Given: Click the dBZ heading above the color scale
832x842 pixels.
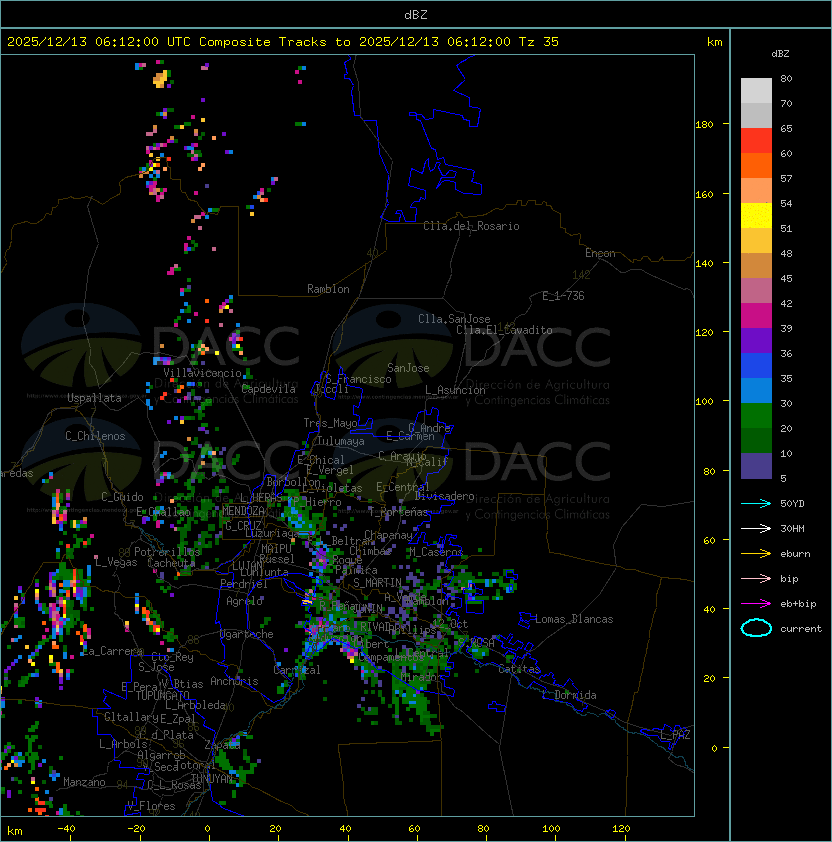Looking at the screenshot, I should click(780, 54).
